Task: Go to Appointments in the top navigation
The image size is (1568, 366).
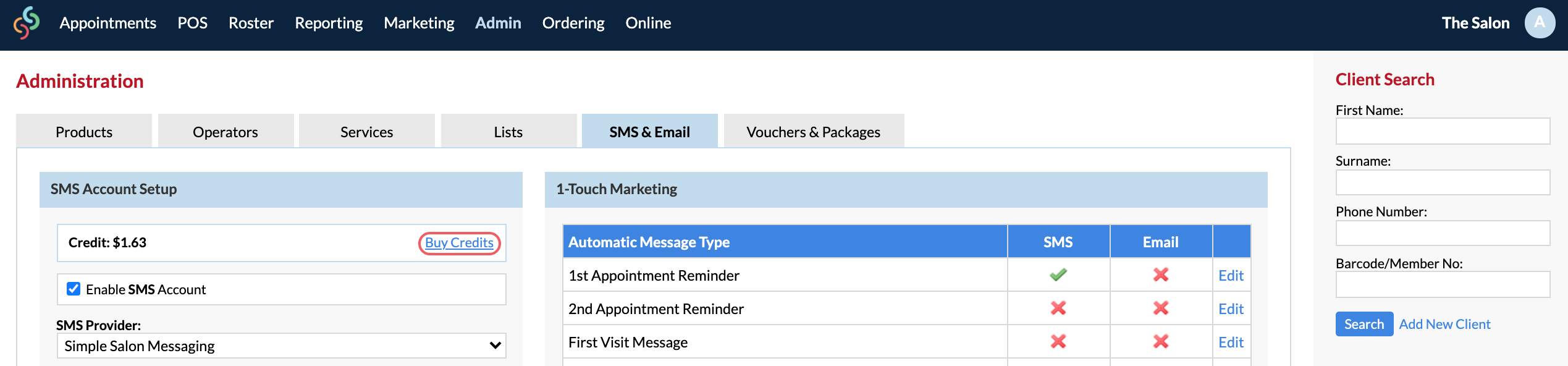Action: click(108, 23)
